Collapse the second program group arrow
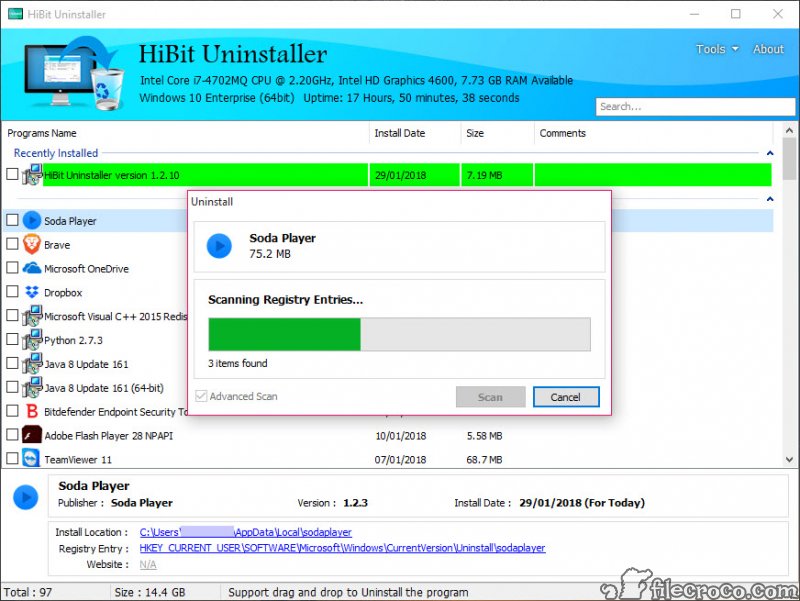 (x=770, y=198)
